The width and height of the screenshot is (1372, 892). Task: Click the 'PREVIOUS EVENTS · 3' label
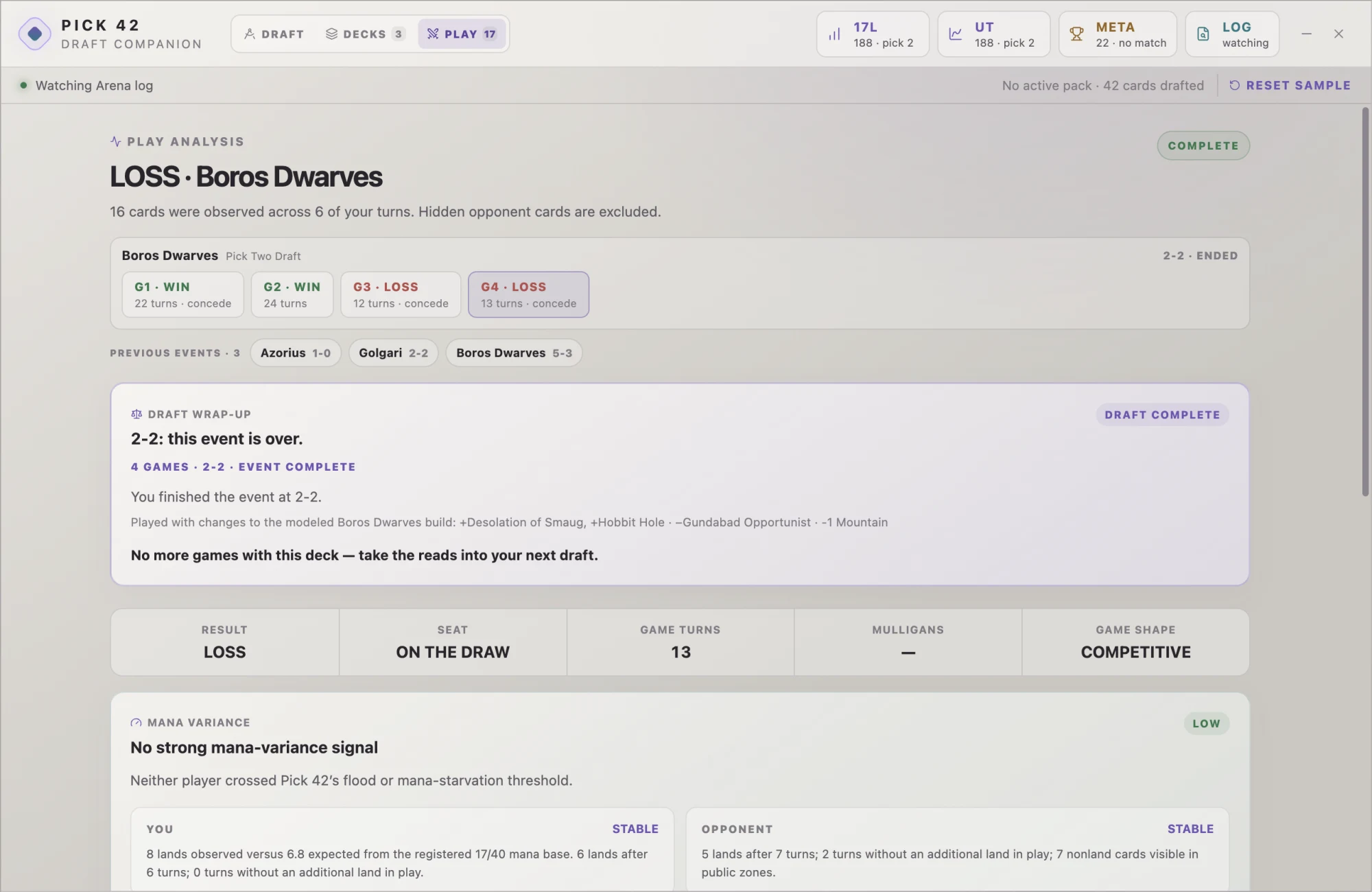click(x=175, y=353)
